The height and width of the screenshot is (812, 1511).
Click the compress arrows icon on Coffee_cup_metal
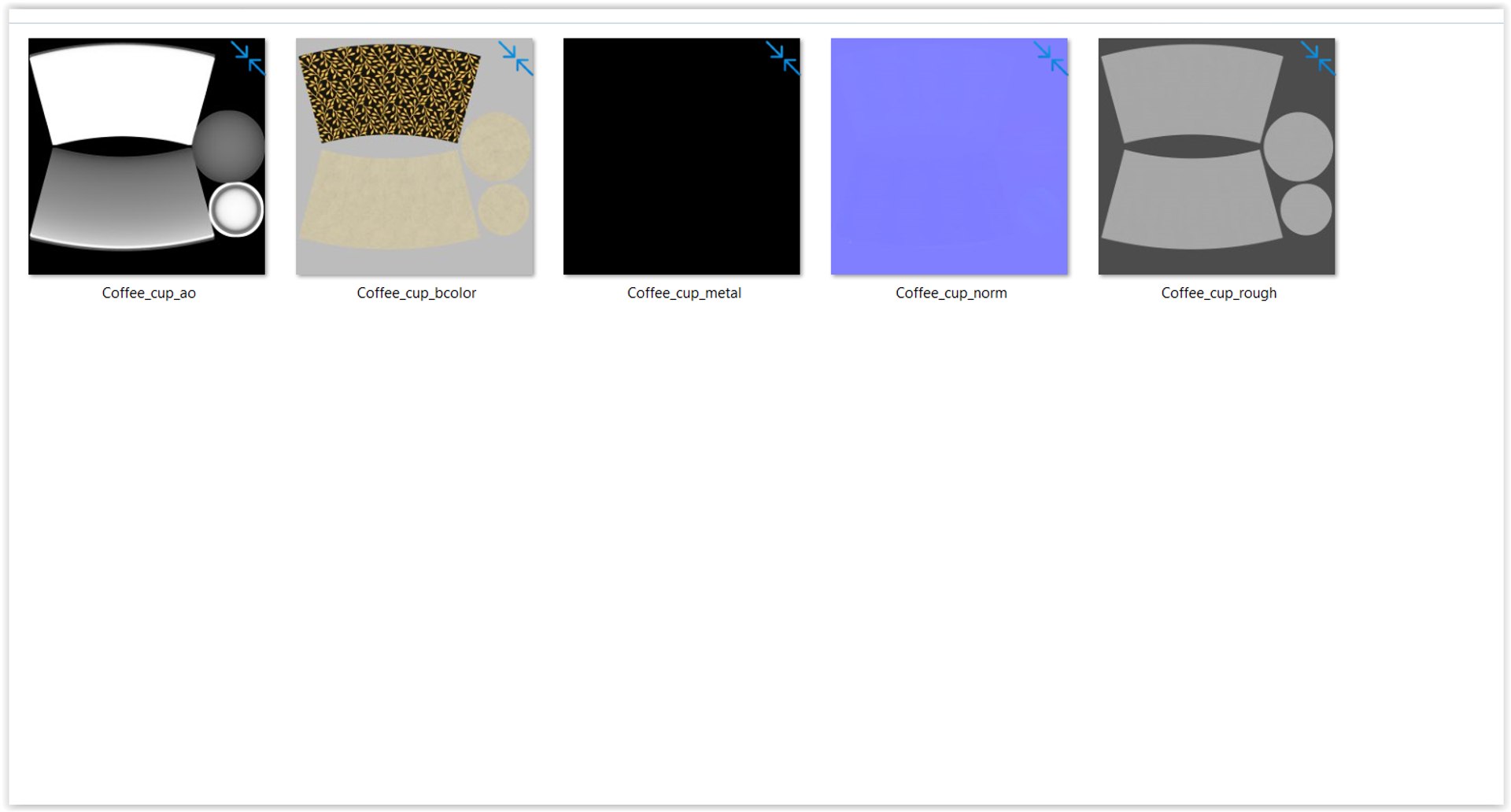click(783, 58)
